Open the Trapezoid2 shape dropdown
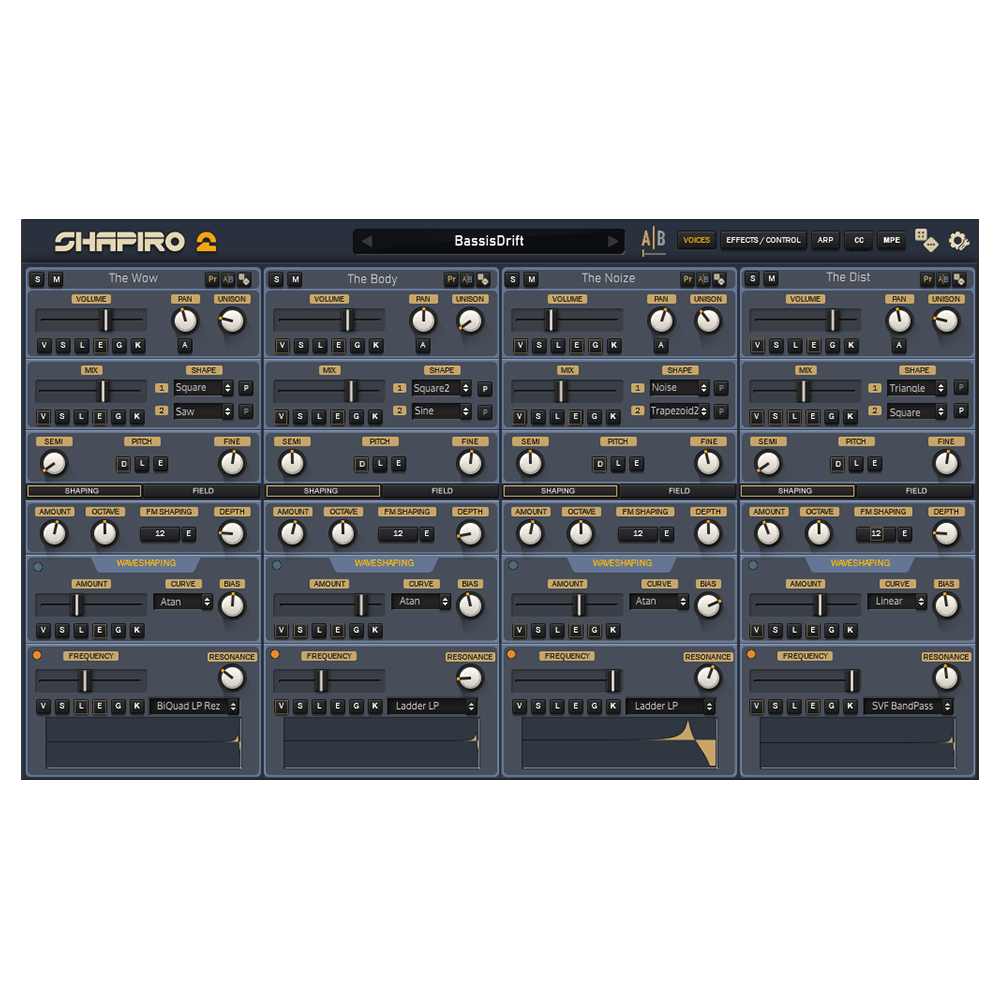 tap(680, 411)
